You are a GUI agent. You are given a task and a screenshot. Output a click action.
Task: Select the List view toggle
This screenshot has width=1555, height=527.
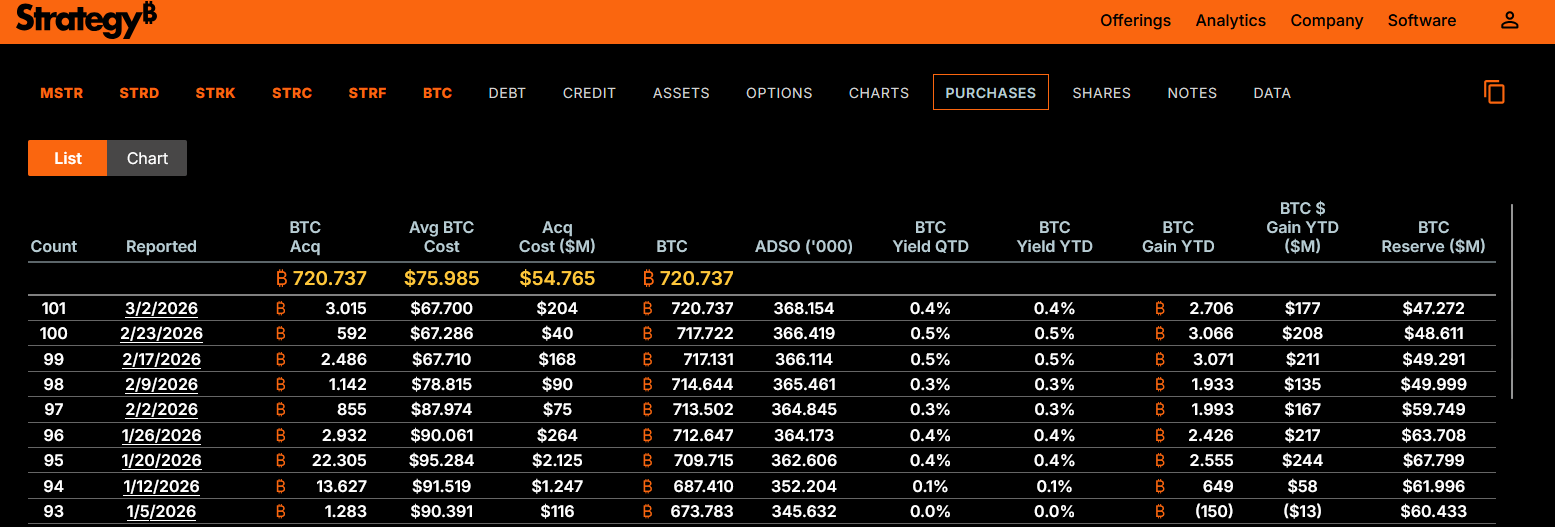click(68, 158)
